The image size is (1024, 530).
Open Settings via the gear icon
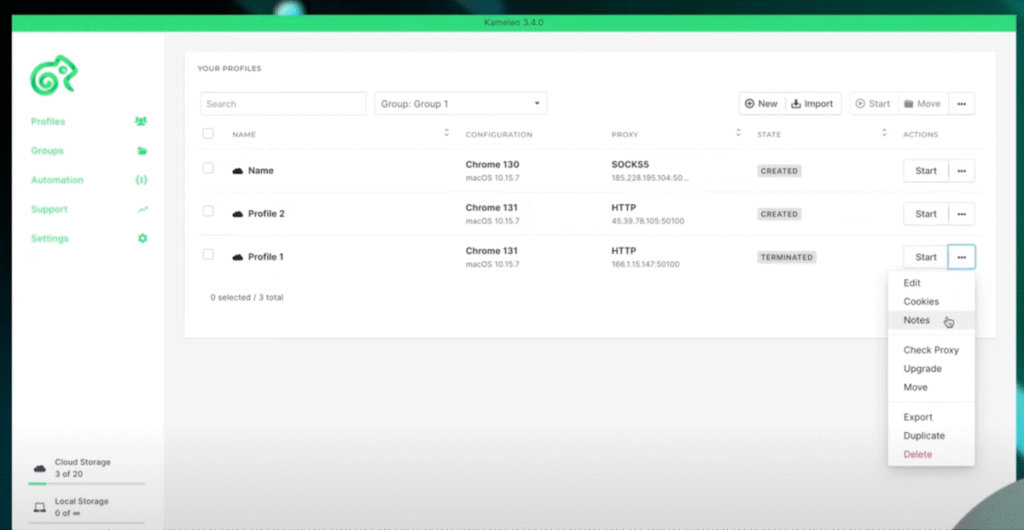point(142,239)
